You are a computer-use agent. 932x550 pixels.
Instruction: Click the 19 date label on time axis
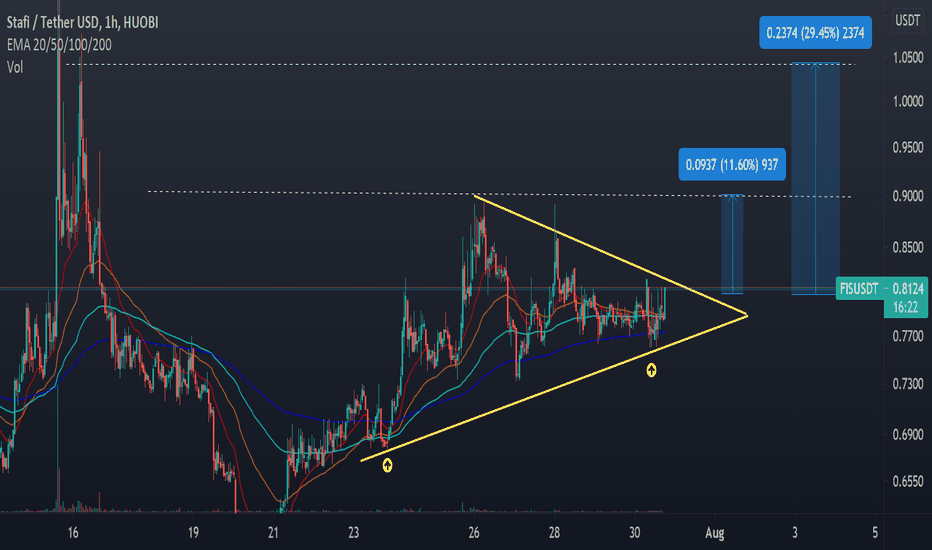193,532
